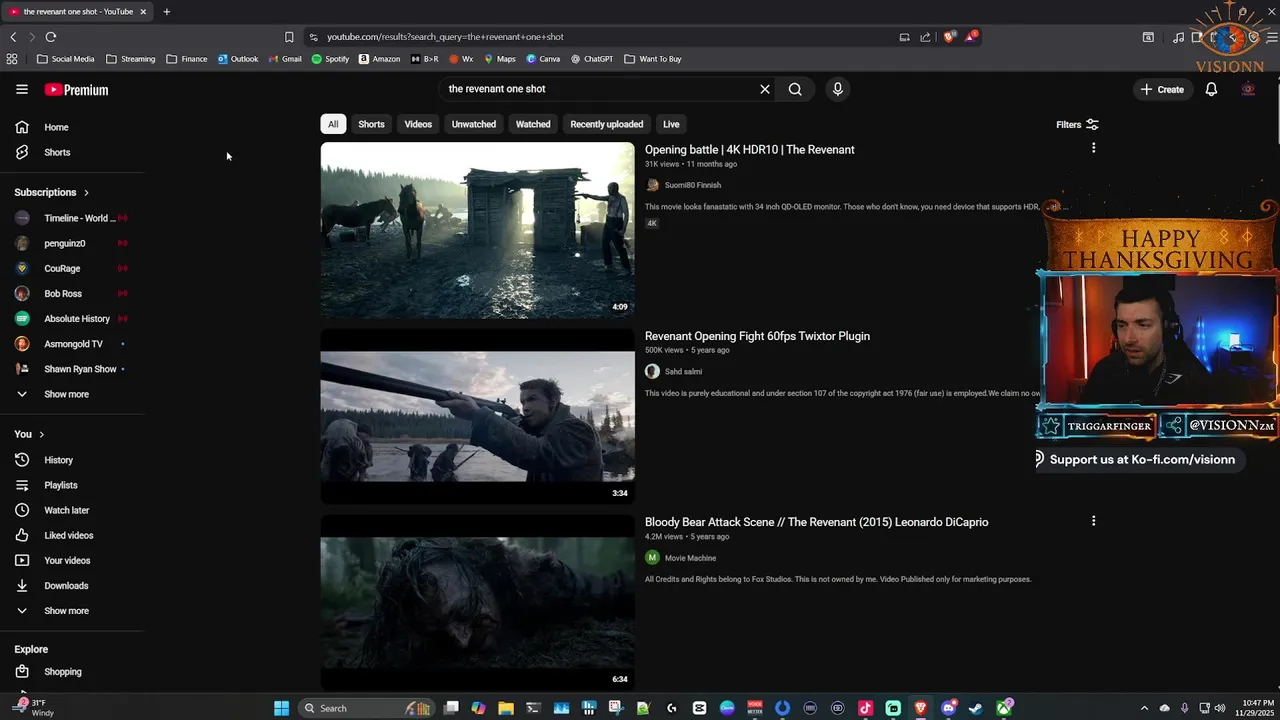
Task: Open the account avatar menu
Action: tap(1248, 89)
